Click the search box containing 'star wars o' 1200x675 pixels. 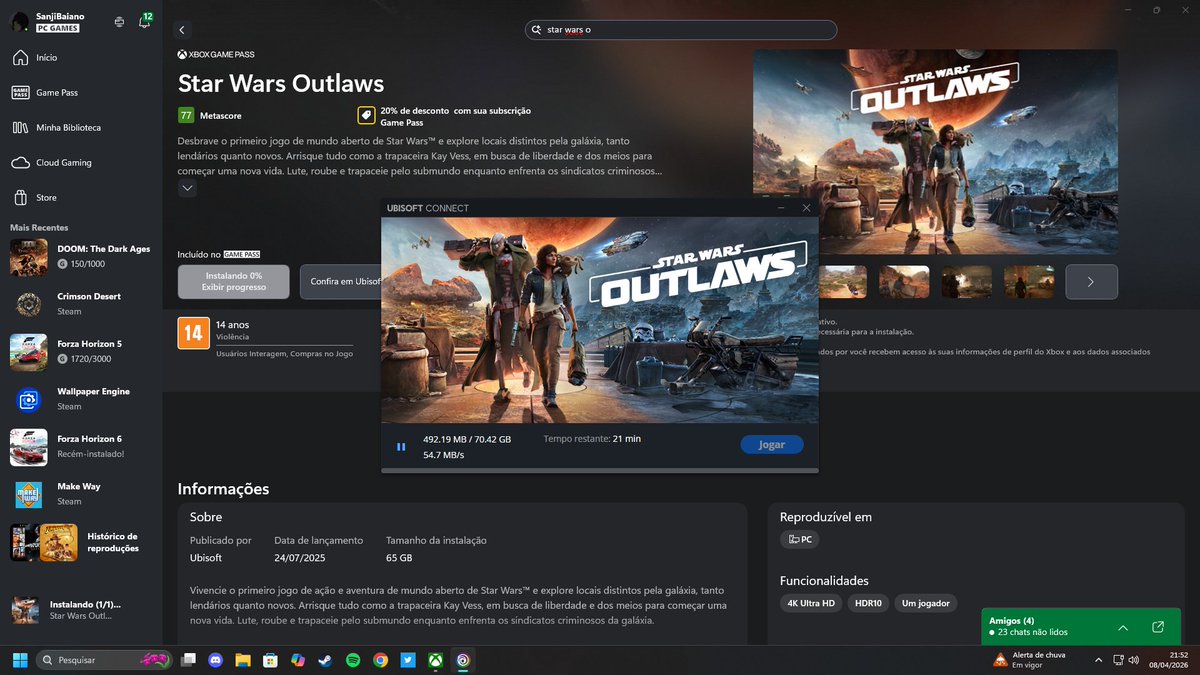point(681,30)
